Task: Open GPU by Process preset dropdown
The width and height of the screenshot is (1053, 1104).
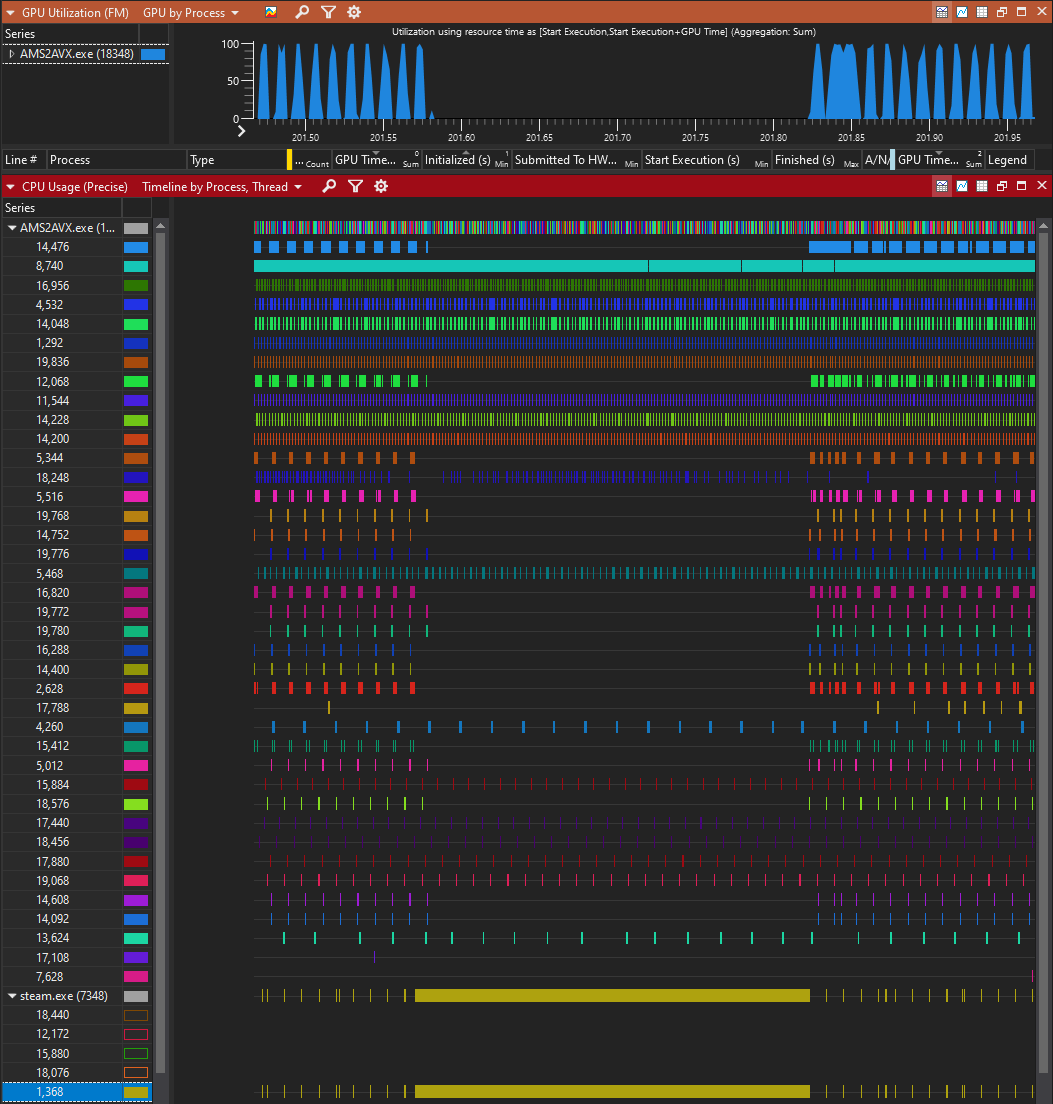Action: [x=191, y=13]
